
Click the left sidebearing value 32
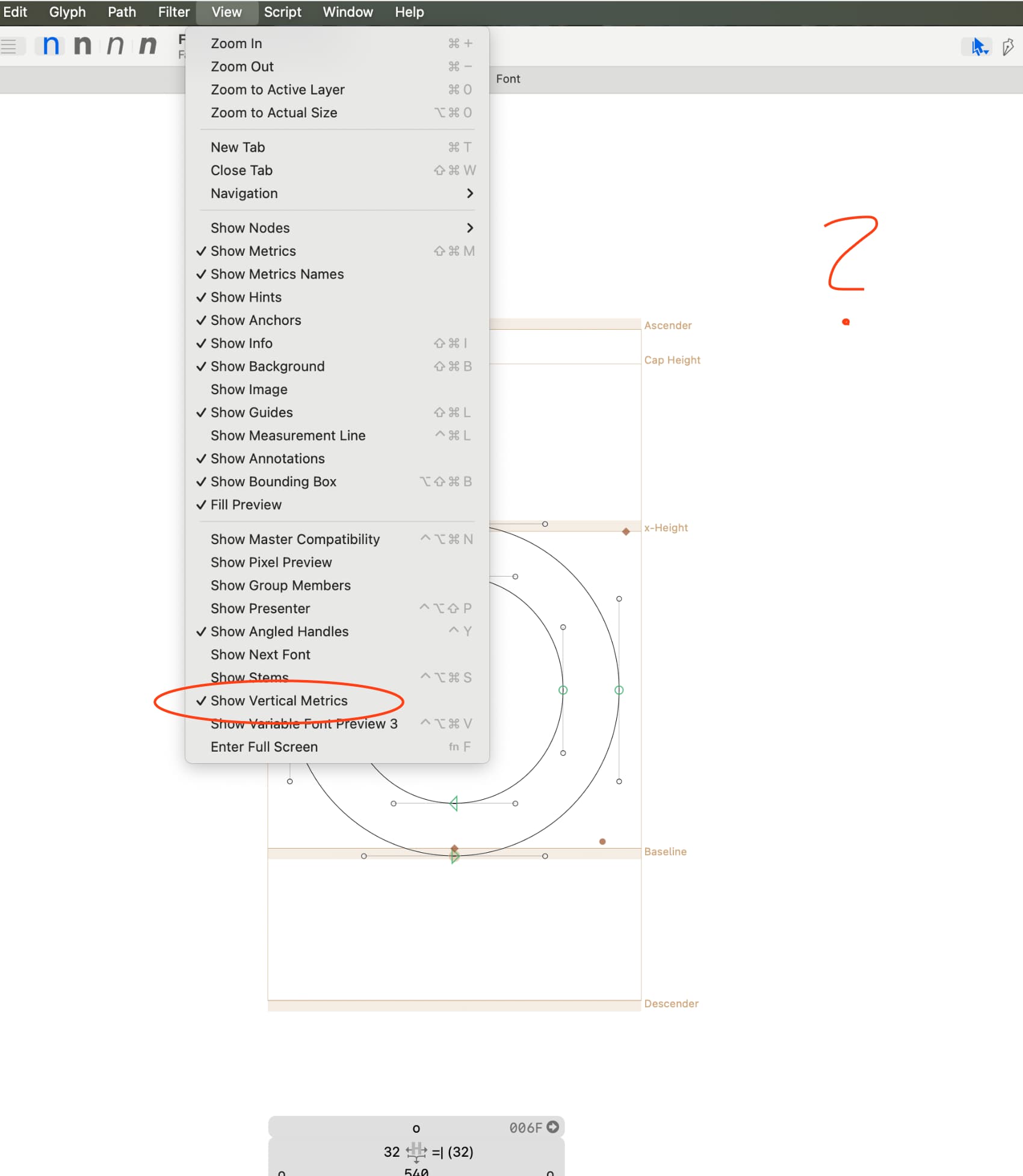click(391, 1152)
